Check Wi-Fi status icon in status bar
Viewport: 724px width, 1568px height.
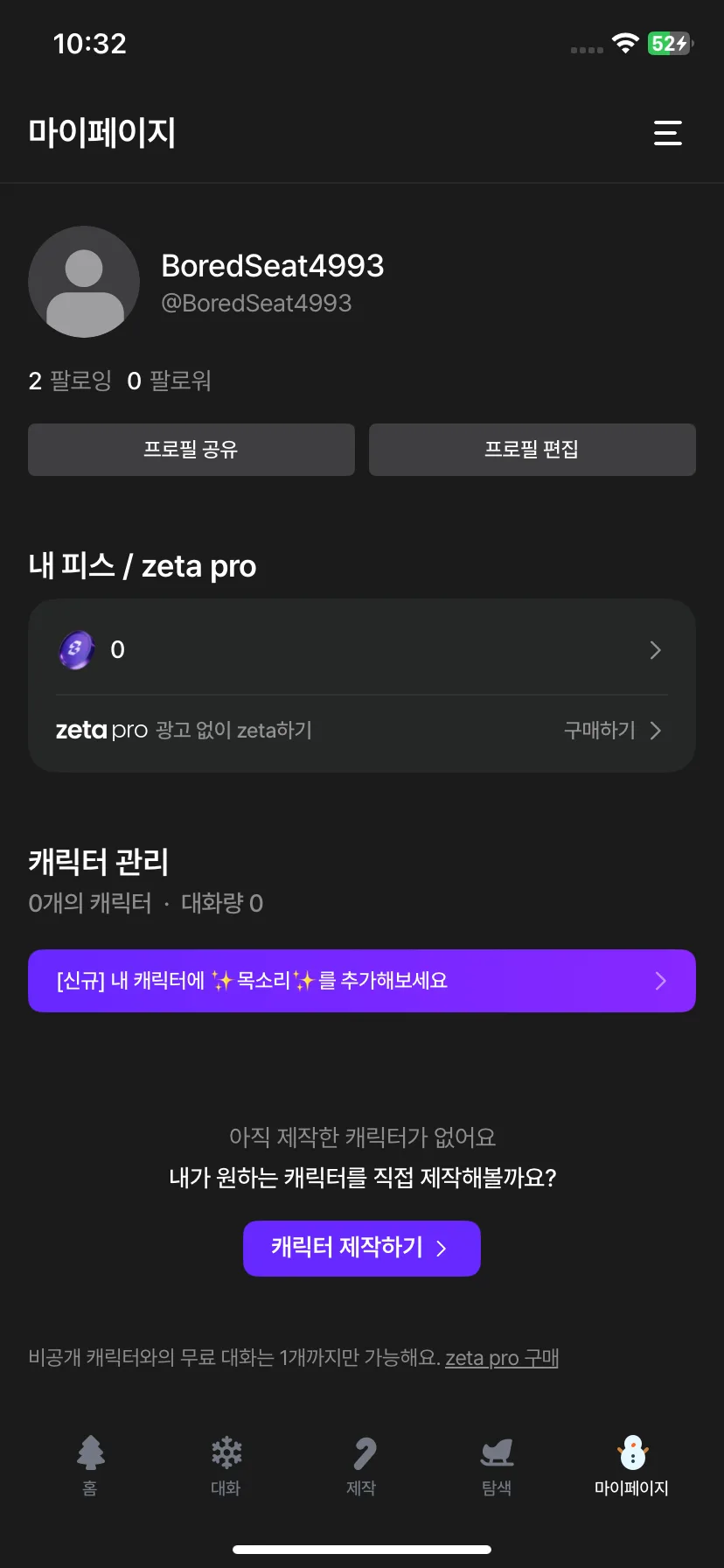pyautogui.click(x=625, y=43)
